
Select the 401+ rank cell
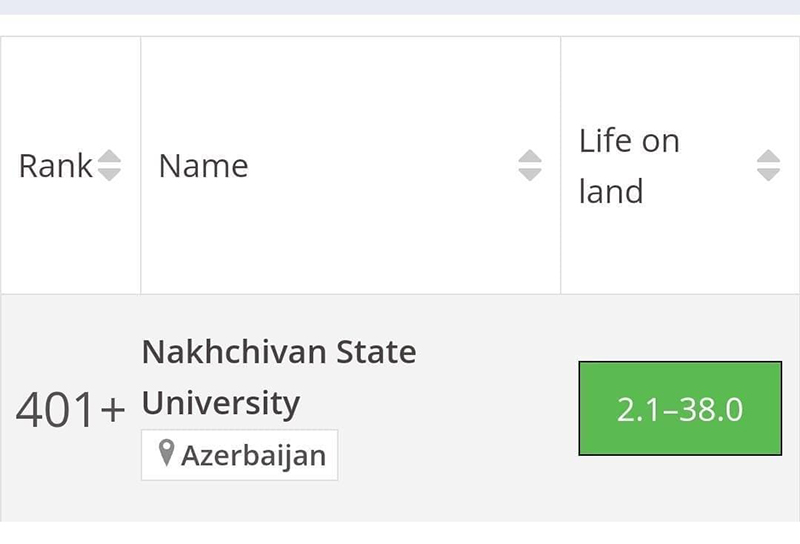click(x=70, y=409)
